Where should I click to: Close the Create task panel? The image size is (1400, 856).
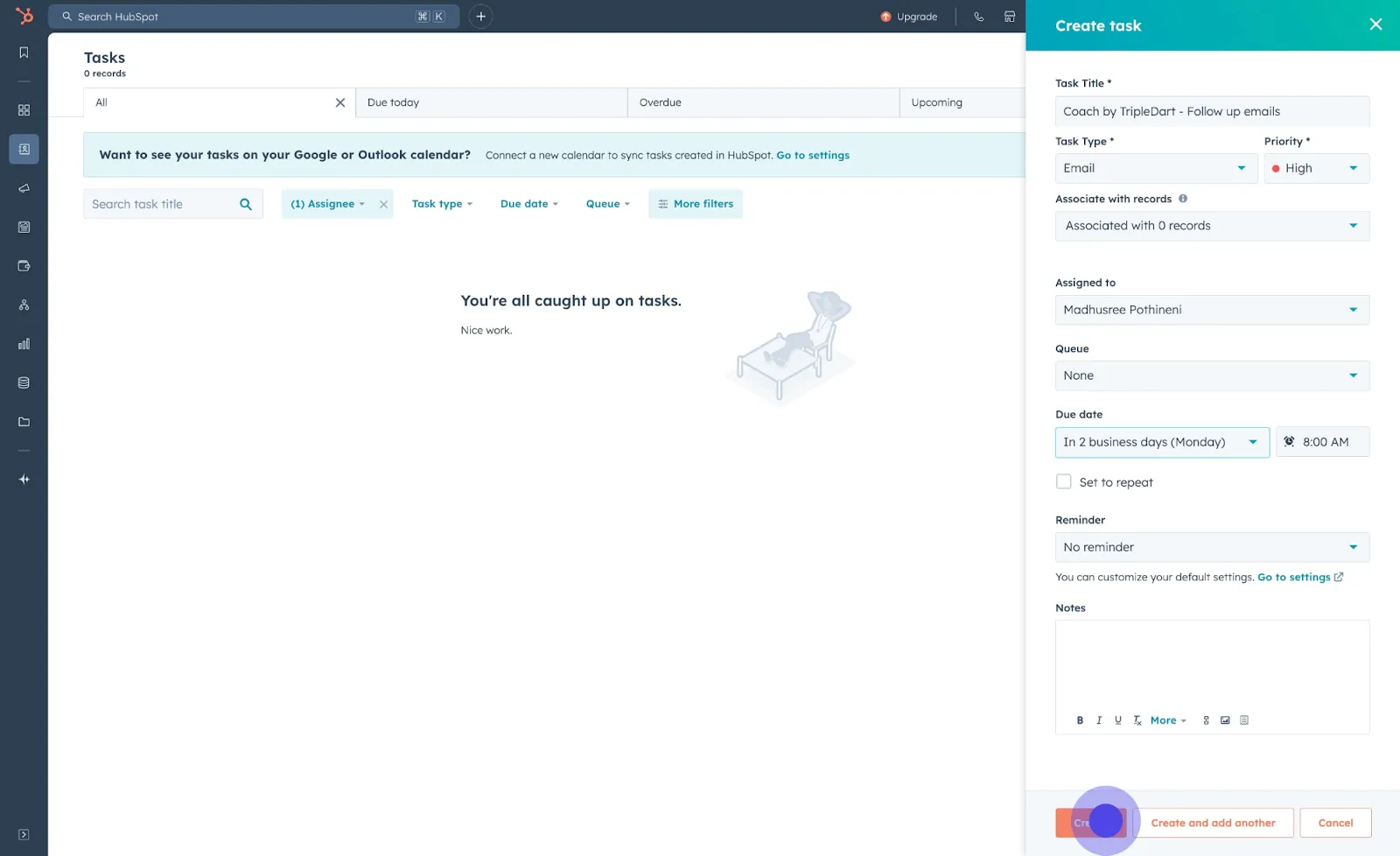coord(1375,25)
